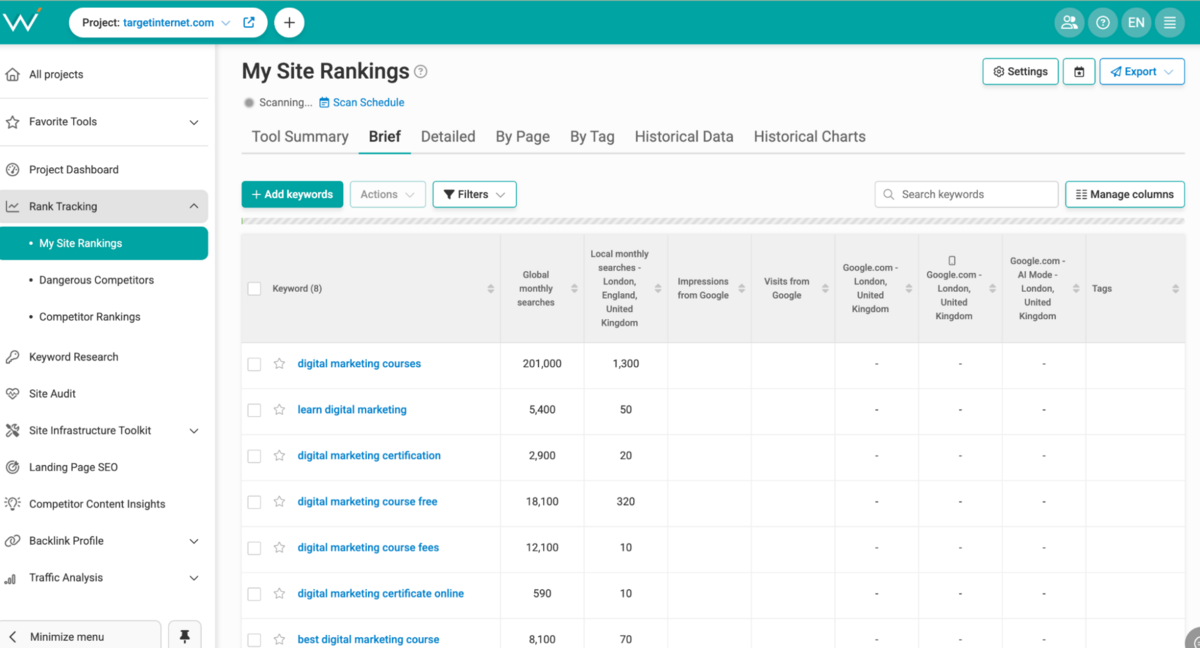Check the best digital marketing course row
Image resolution: width=1200 pixels, height=648 pixels.
tap(254, 640)
